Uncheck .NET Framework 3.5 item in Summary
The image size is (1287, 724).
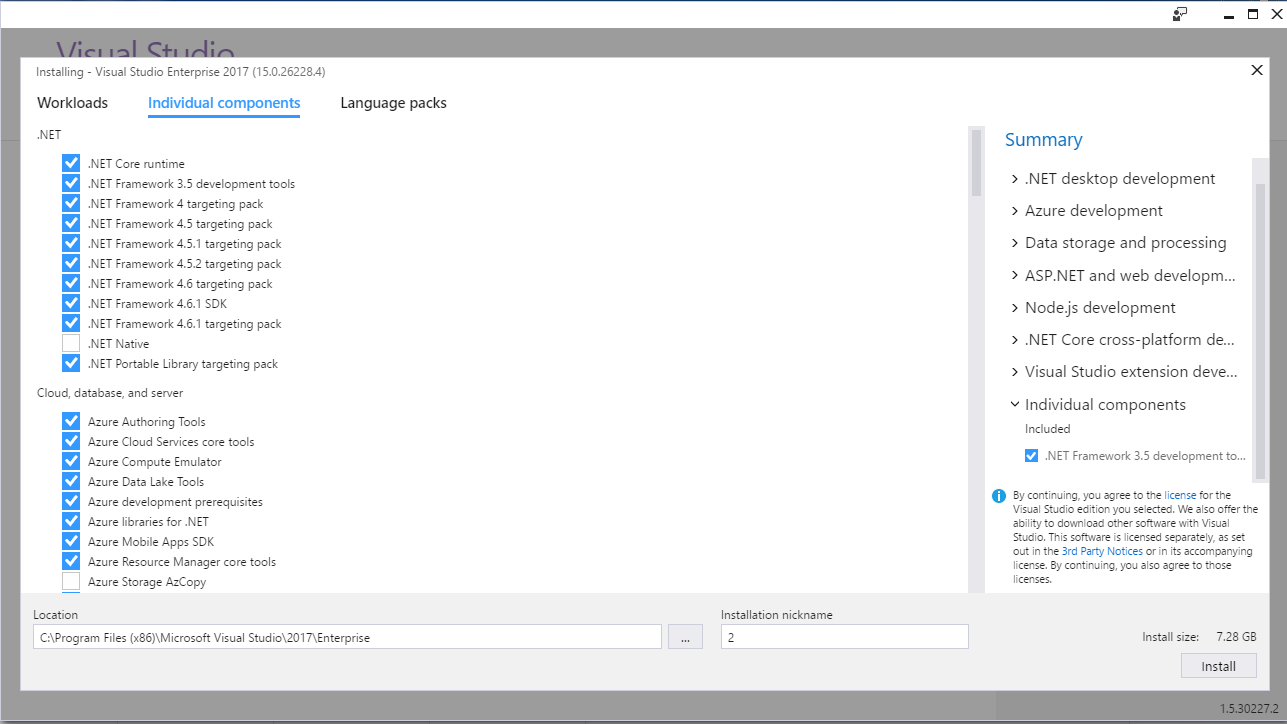click(x=1031, y=456)
